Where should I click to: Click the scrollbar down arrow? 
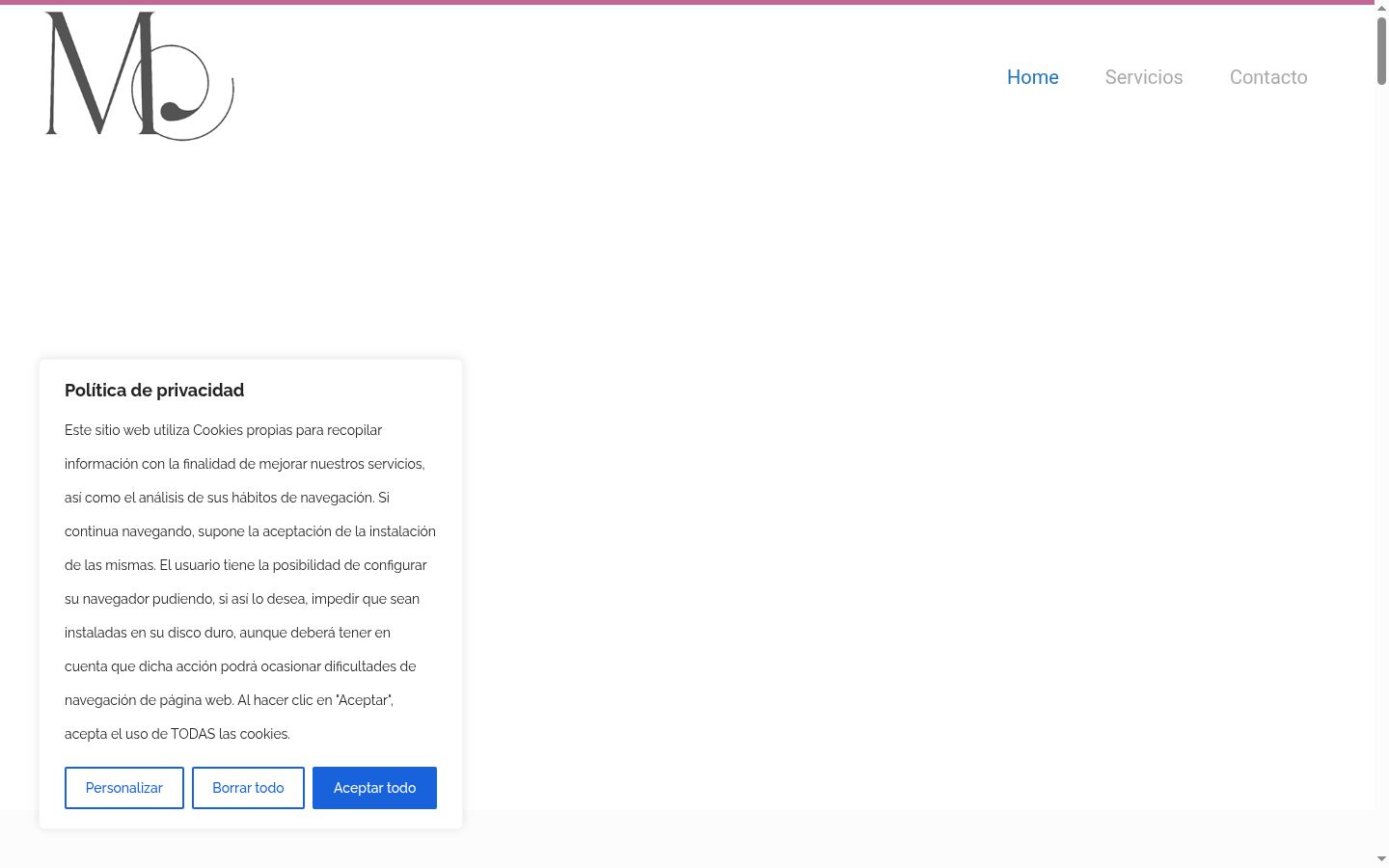[x=1381, y=858]
